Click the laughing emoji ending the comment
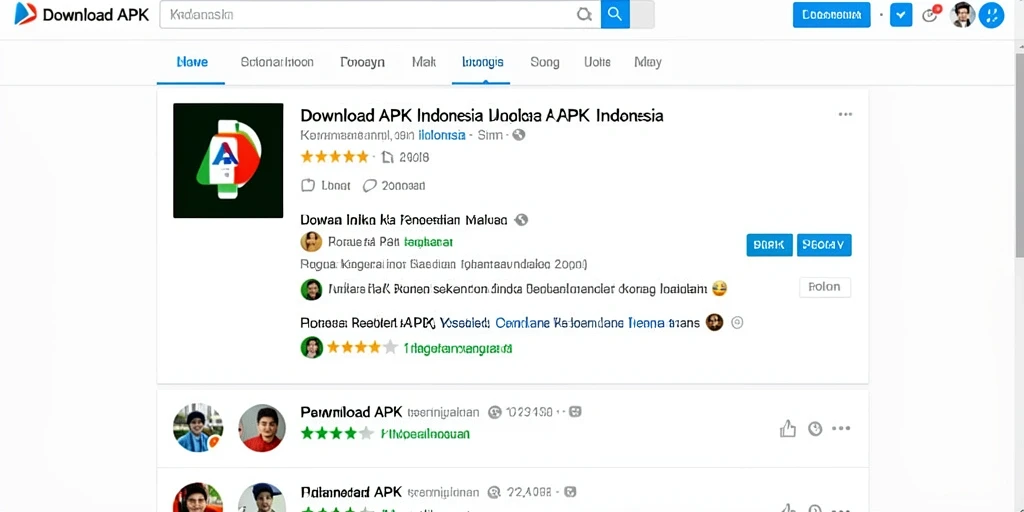The image size is (1024, 512). click(719, 288)
